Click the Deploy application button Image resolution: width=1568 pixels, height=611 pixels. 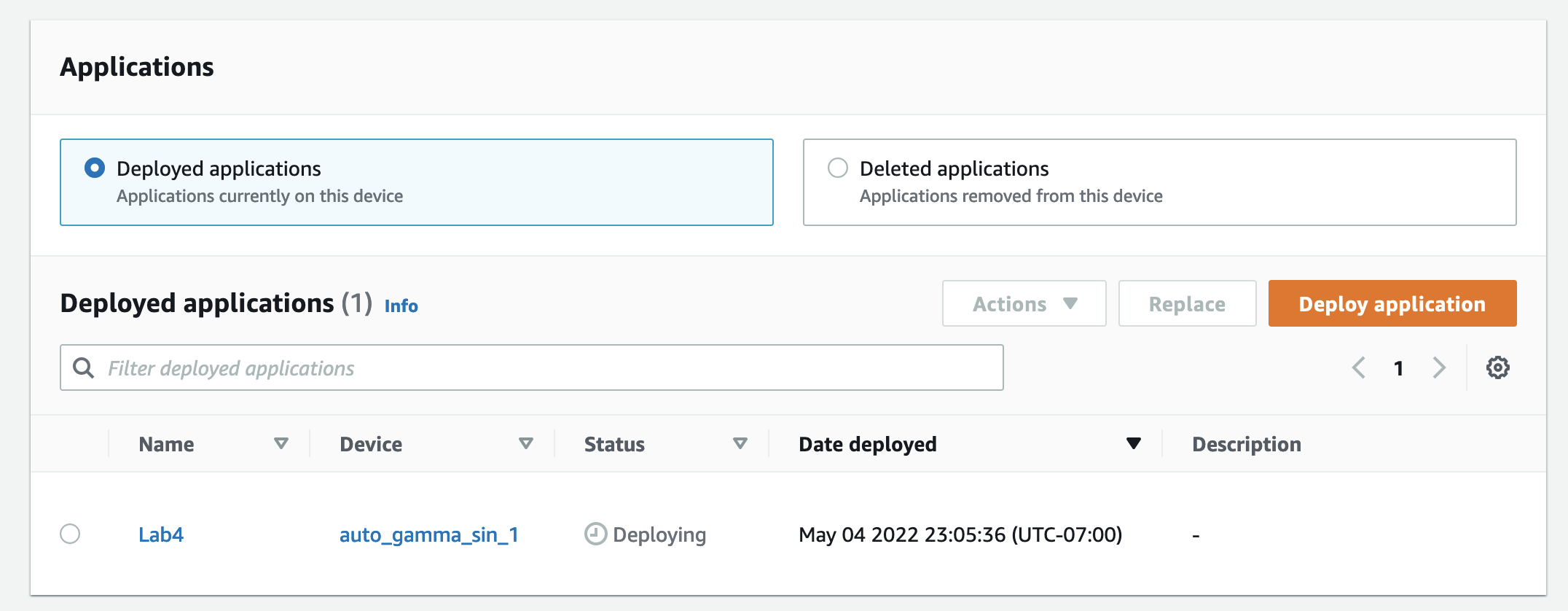pyautogui.click(x=1392, y=303)
